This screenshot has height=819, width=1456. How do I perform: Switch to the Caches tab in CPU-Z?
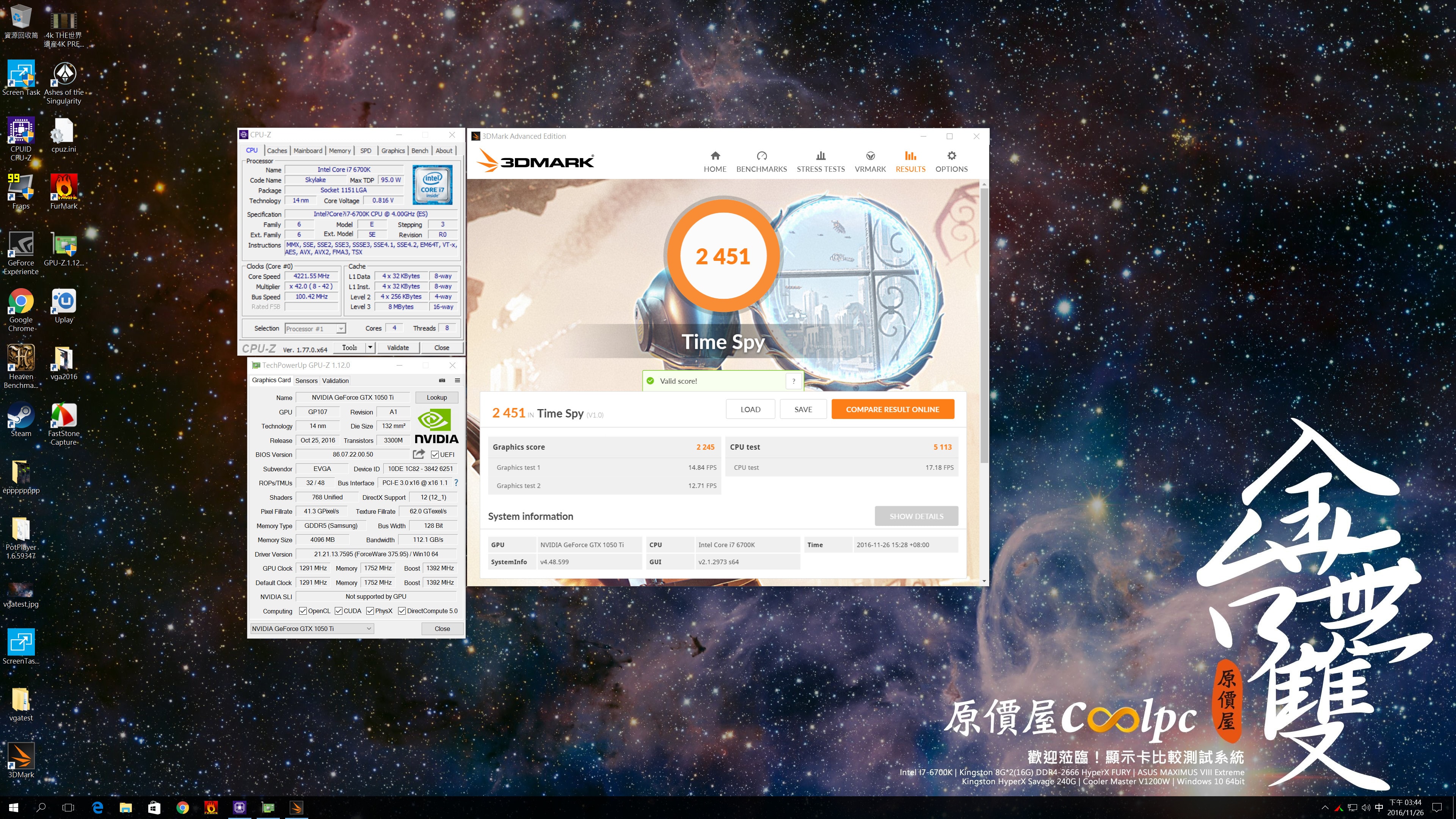(x=277, y=151)
